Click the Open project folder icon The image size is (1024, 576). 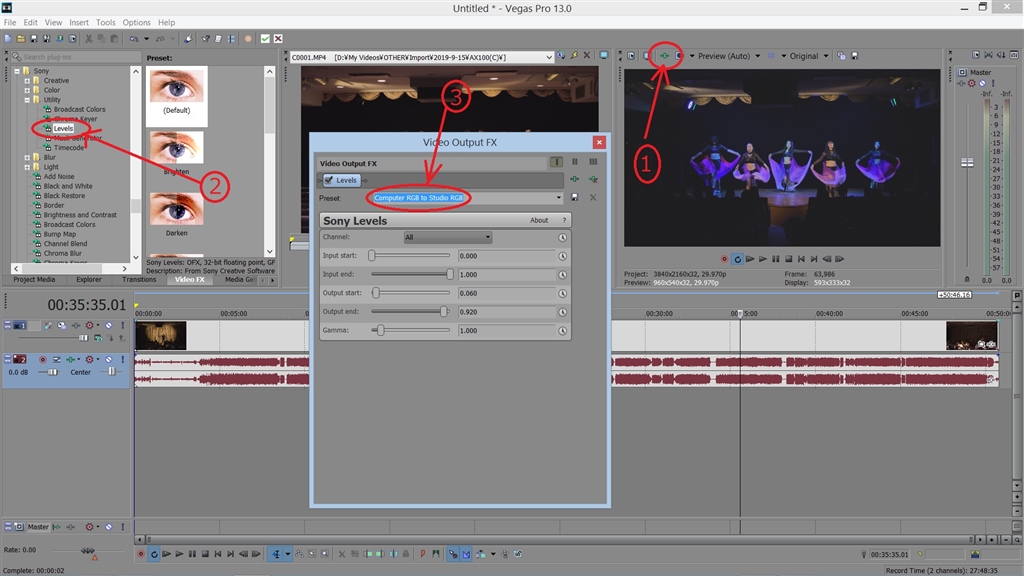point(21,39)
